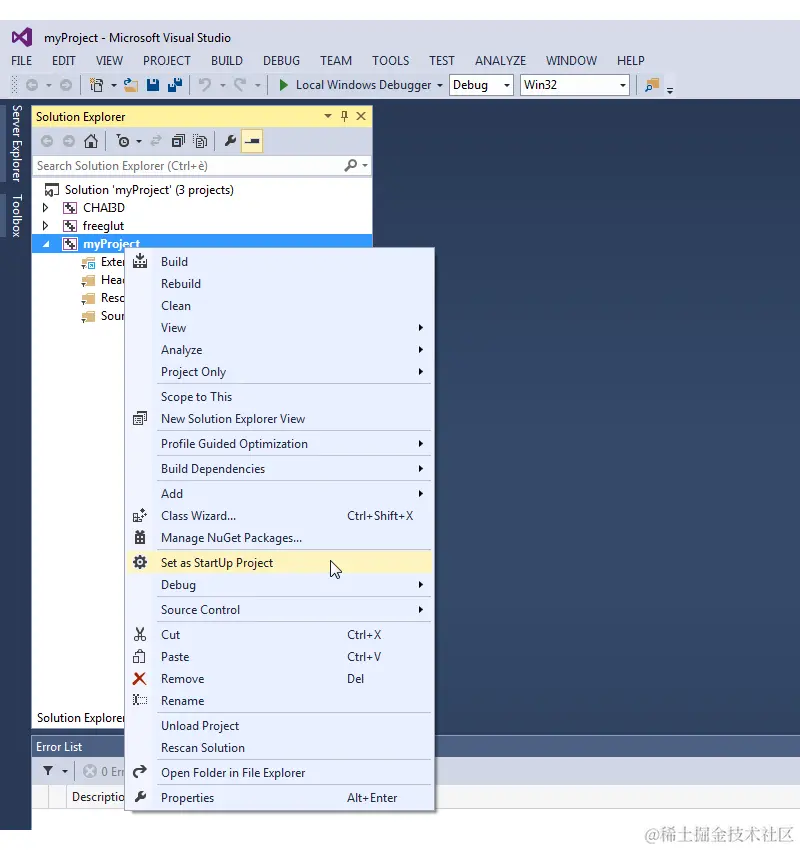This screenshot has width=800, height=850.
Task: Open the Undo history dropdown arrow
Action: point(222,86)
